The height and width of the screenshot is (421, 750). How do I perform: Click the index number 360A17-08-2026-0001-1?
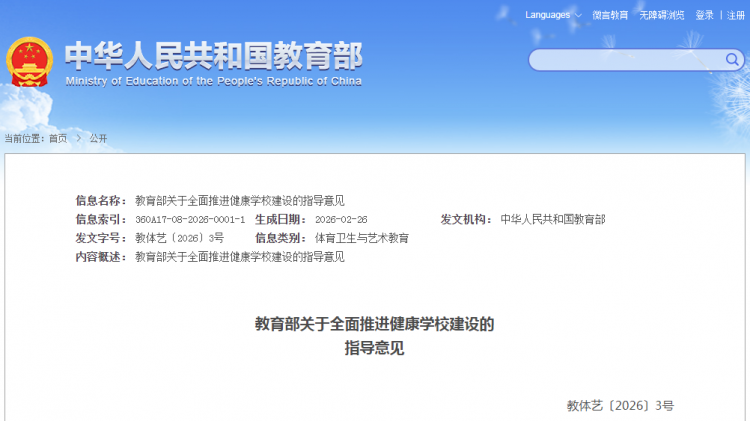pos(189,219)
